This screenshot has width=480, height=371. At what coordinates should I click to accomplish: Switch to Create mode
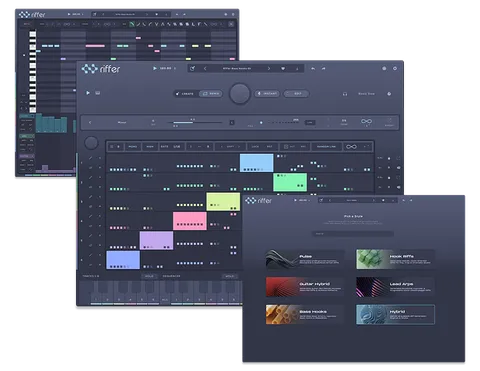(185, 94)
